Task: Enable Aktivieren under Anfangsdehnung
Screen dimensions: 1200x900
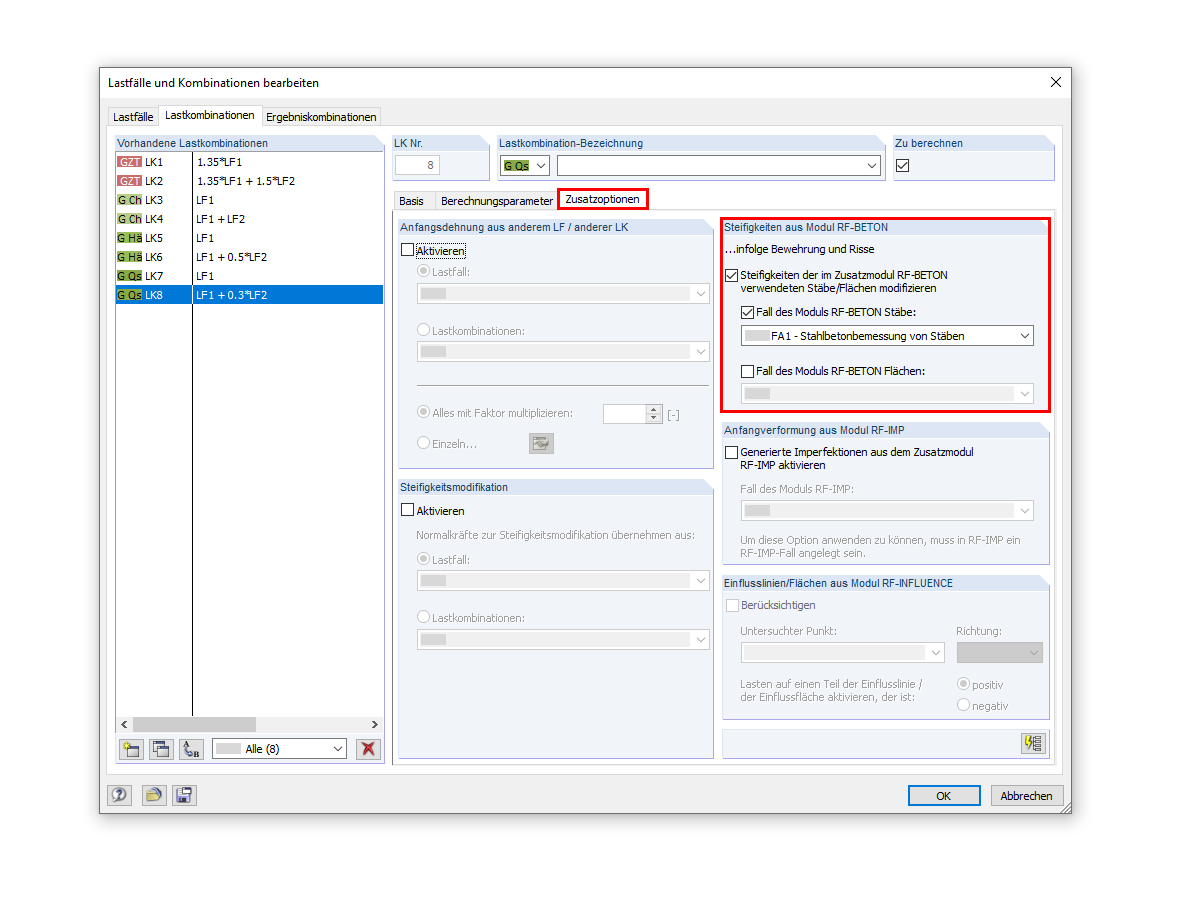Action: click(407, 250)
